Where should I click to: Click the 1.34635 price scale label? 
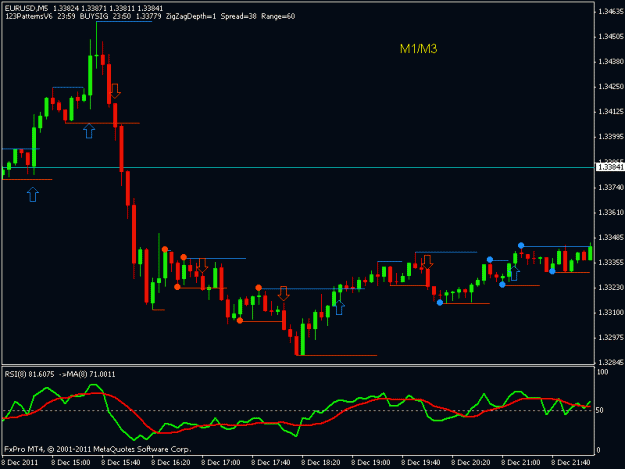[x=610, y=12]
